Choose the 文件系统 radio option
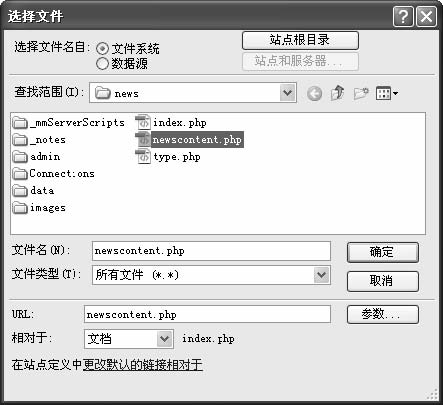 pos(102,49)
